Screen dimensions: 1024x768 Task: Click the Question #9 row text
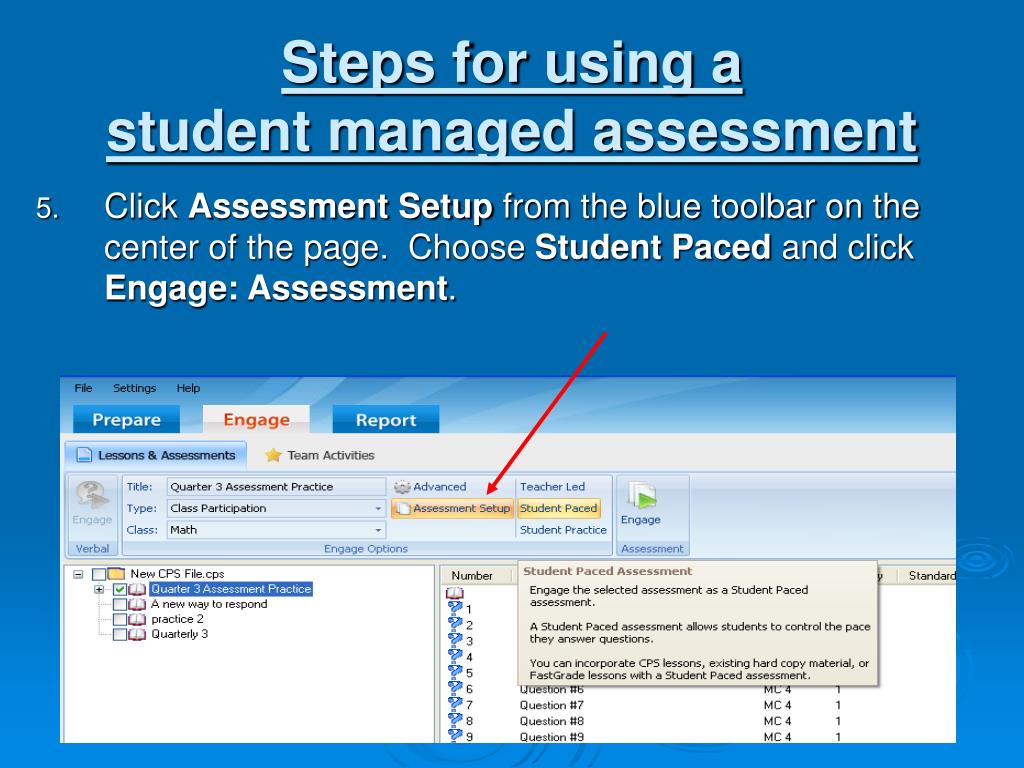[552, 737]
